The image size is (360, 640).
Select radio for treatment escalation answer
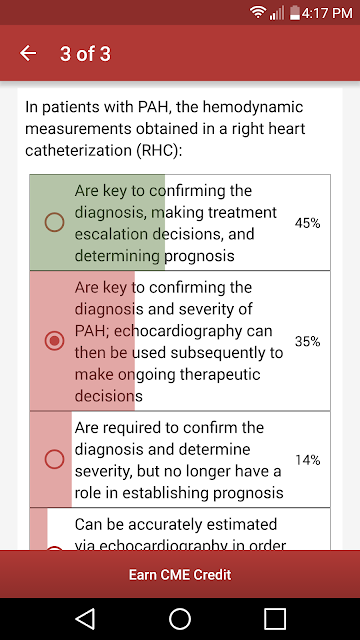[x=54, y=223]
